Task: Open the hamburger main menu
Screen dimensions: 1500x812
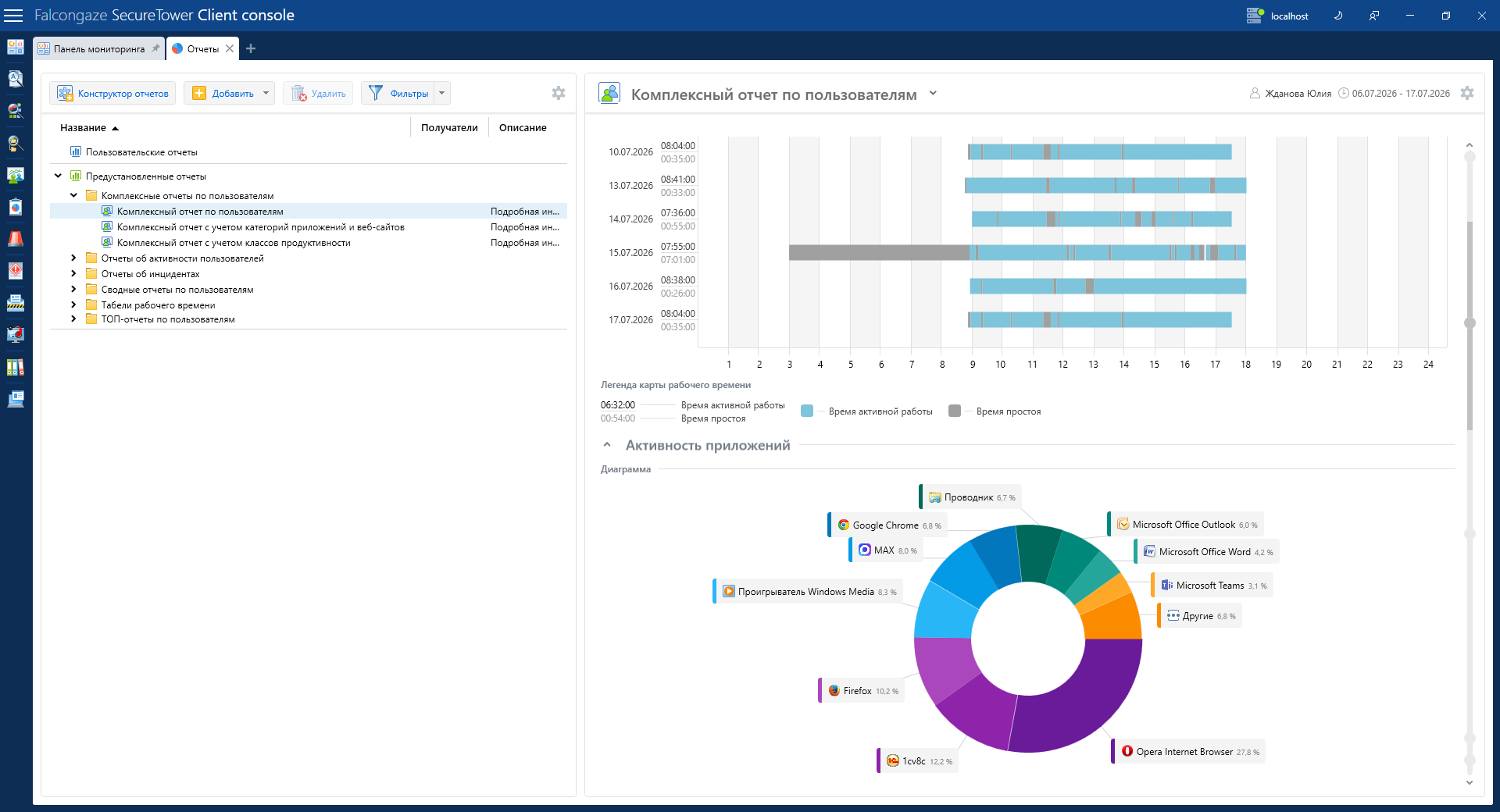Action: pyautogui.click(x=13, y=16)
